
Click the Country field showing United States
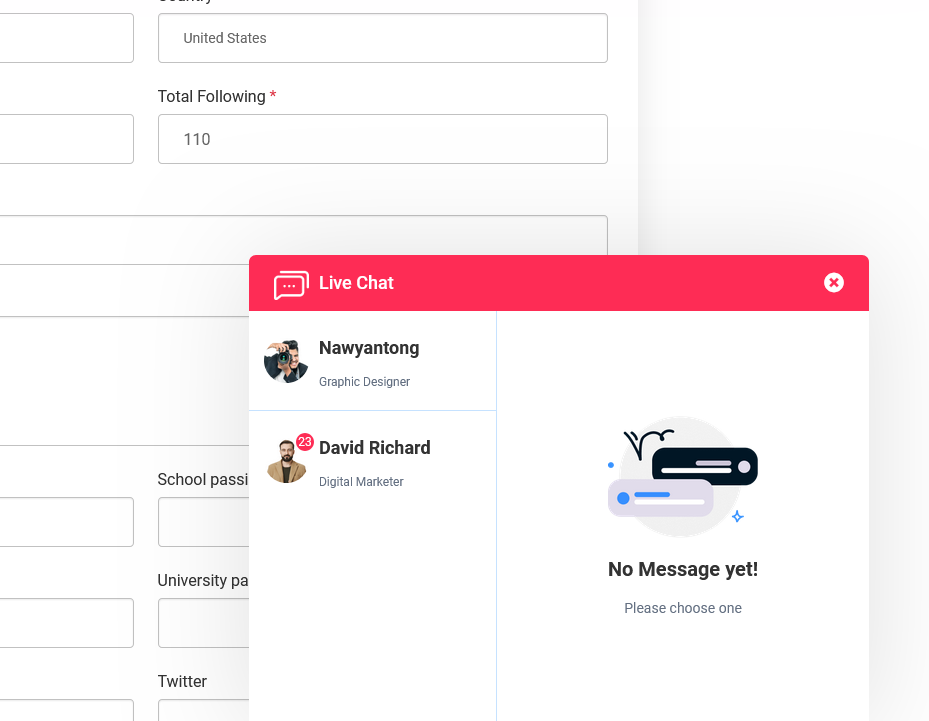(x=382, y=38)
